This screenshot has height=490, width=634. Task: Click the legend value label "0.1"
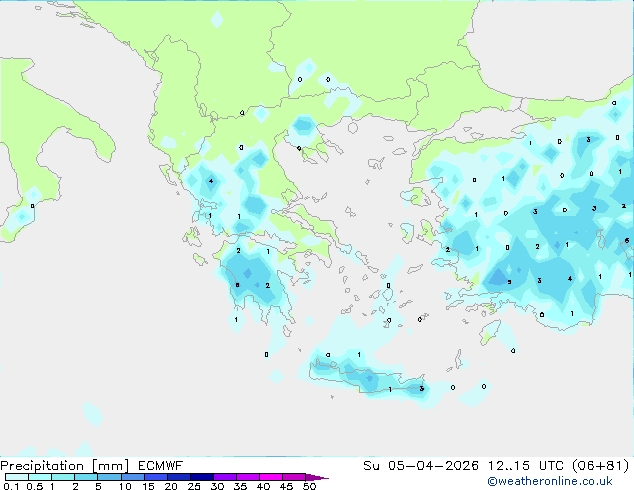pos(11,486)
